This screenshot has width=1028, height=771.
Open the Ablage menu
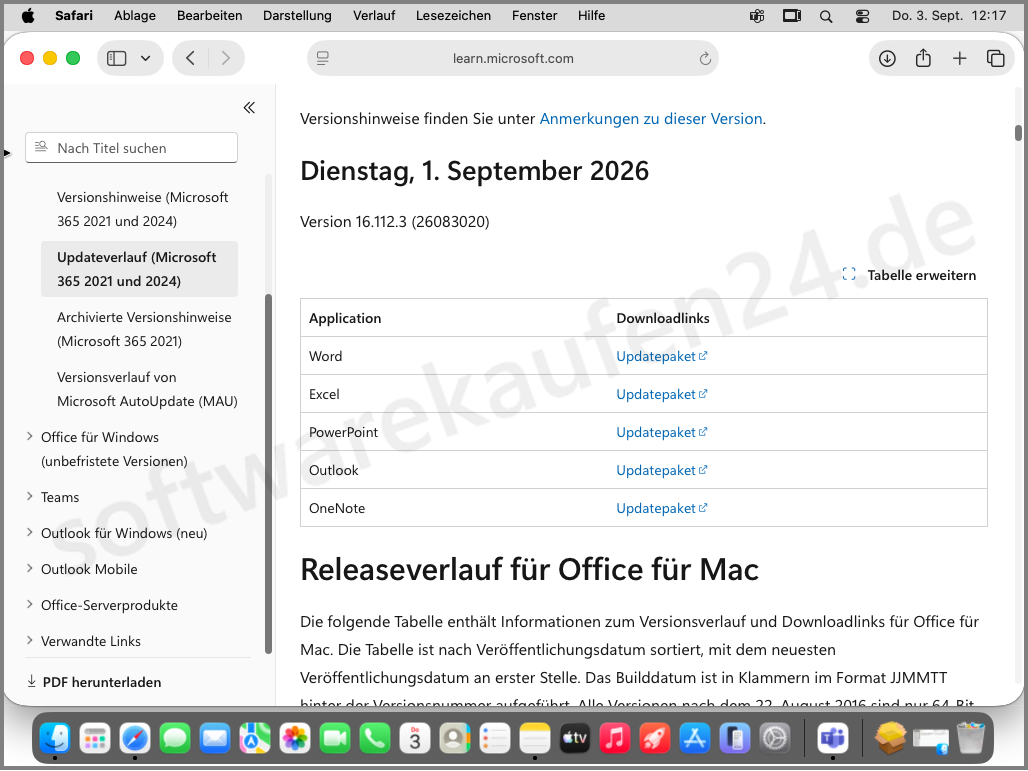coord(134,15)
